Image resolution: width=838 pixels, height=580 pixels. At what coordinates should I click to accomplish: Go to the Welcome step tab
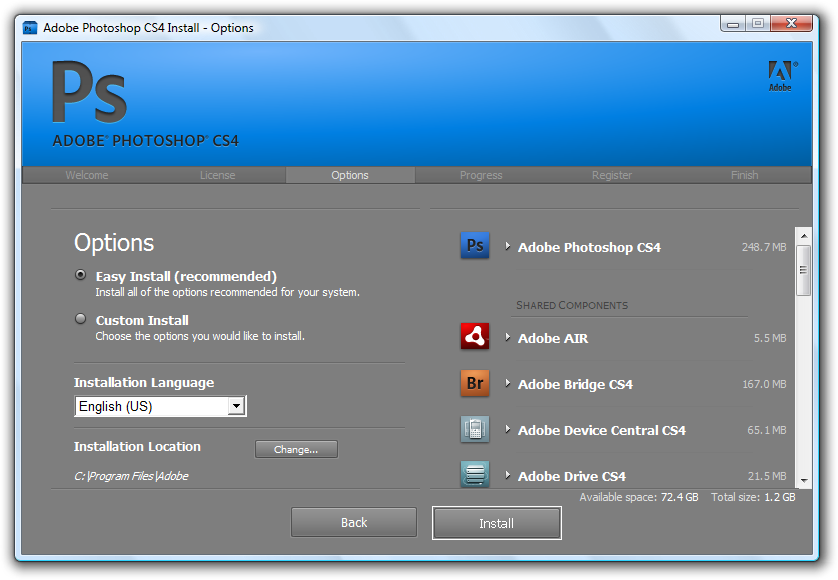point(87,175)
